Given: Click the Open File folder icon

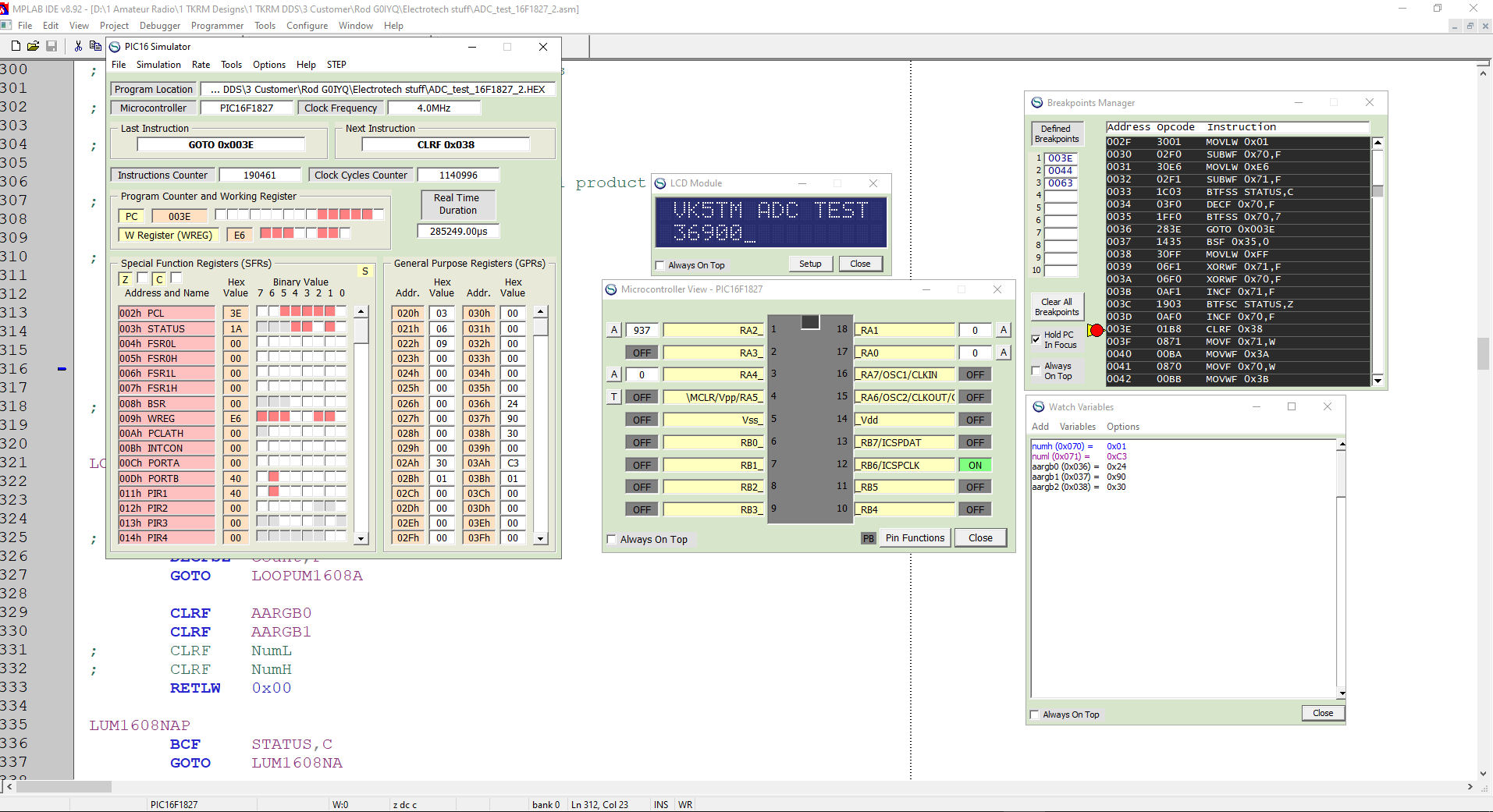Looking at the screenshot, I should pyautogui.click(x=34, y=46).
